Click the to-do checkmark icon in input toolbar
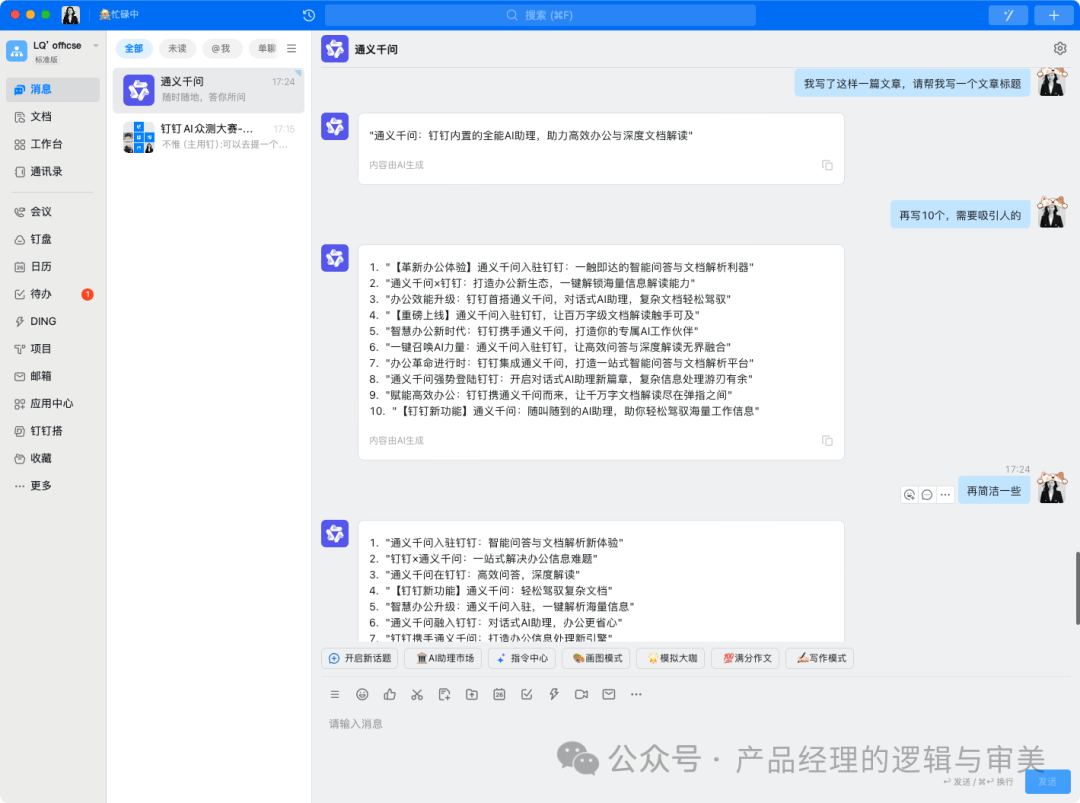The height and width of the screenshot is (803, 1080). pos(527,695)
